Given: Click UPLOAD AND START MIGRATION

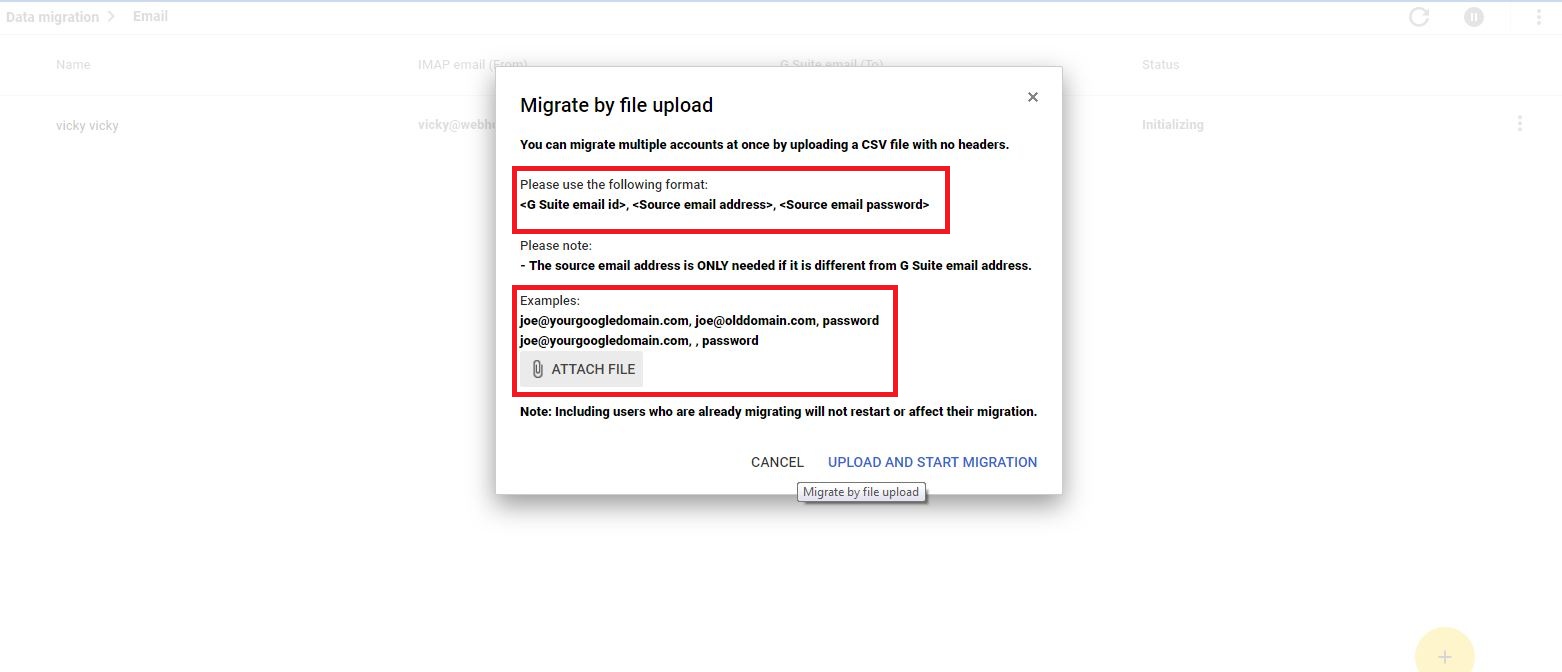Looking at the screenshot, I should [x=932, y=462].
